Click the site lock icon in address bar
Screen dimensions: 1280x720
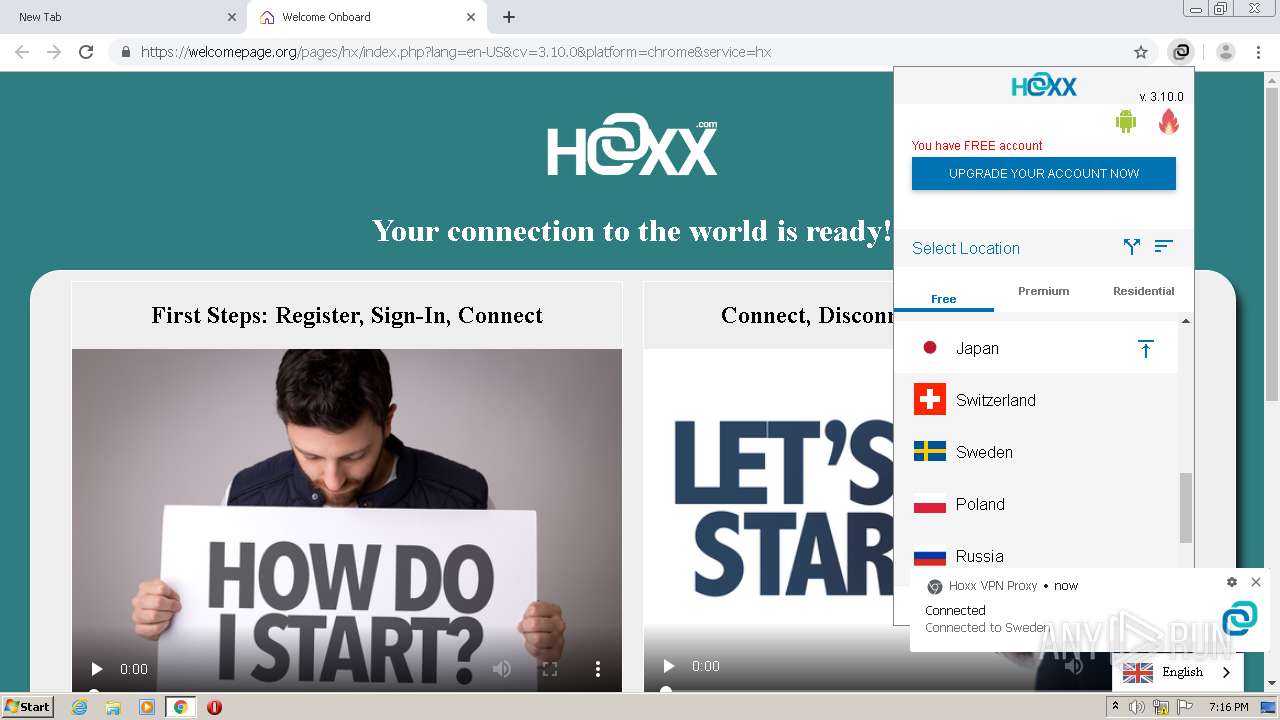click(125, 52)
